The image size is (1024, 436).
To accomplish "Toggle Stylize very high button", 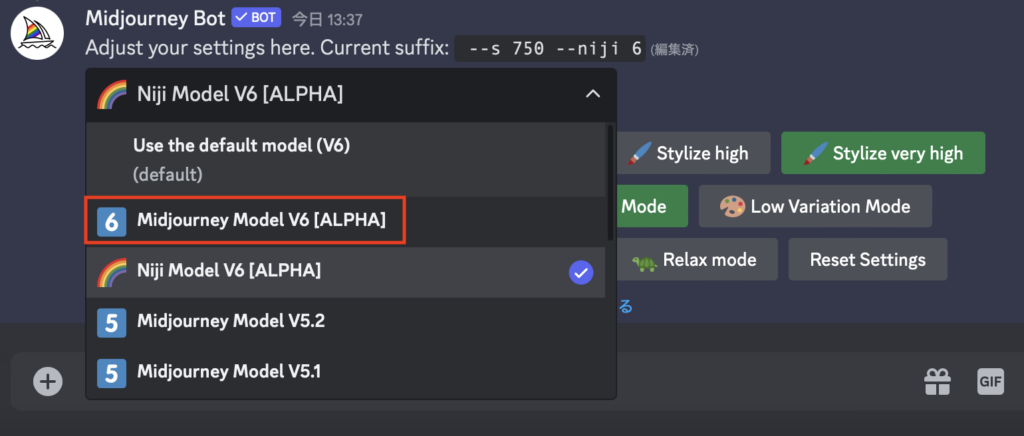I will (x=883, y=153).
